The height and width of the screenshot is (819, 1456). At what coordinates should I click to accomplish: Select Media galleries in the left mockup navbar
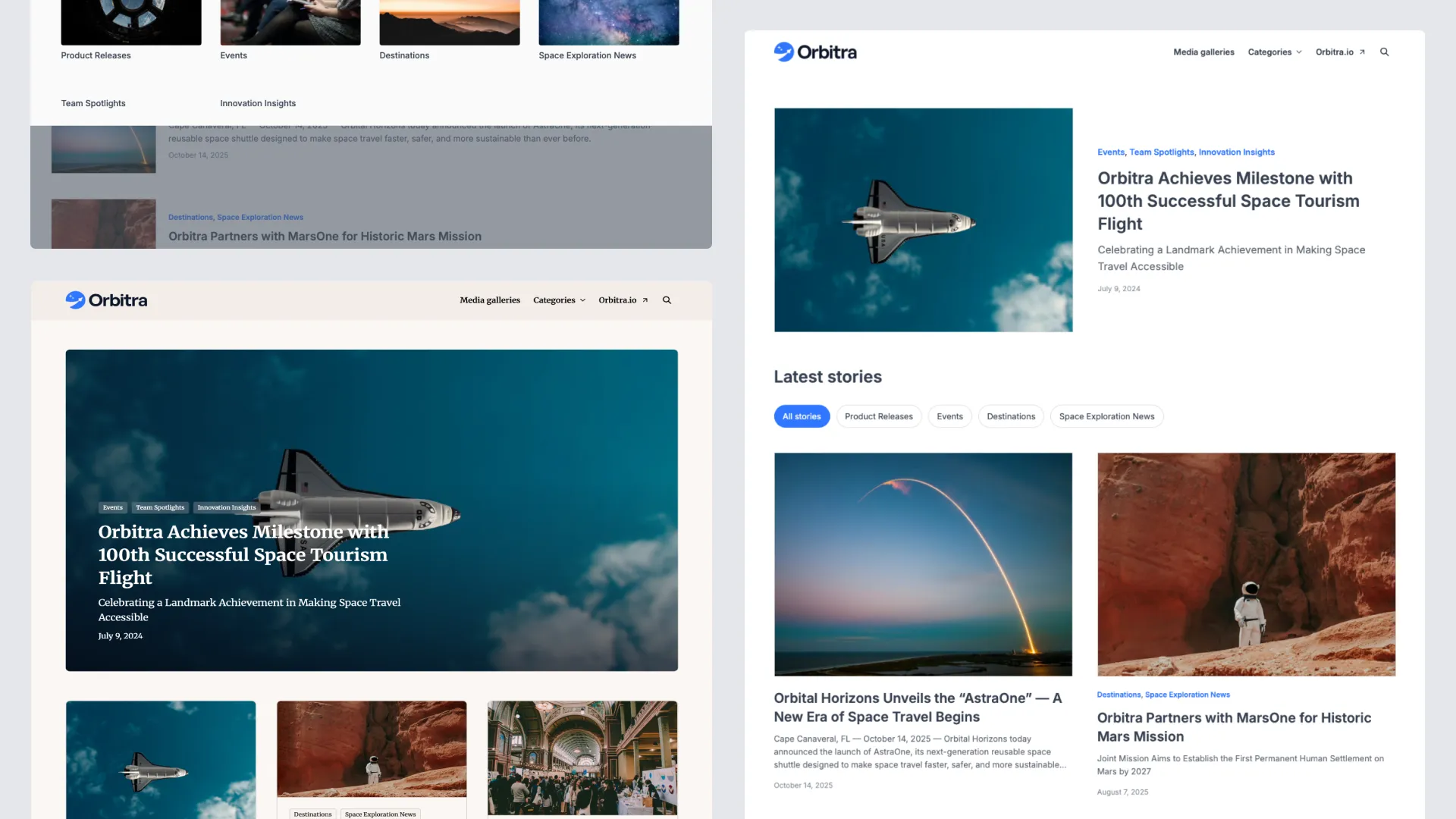(x=490, y=300)
